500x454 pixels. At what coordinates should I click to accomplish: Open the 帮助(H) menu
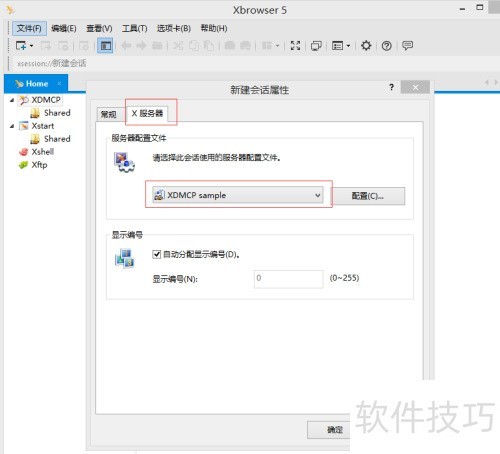[214, 28]
